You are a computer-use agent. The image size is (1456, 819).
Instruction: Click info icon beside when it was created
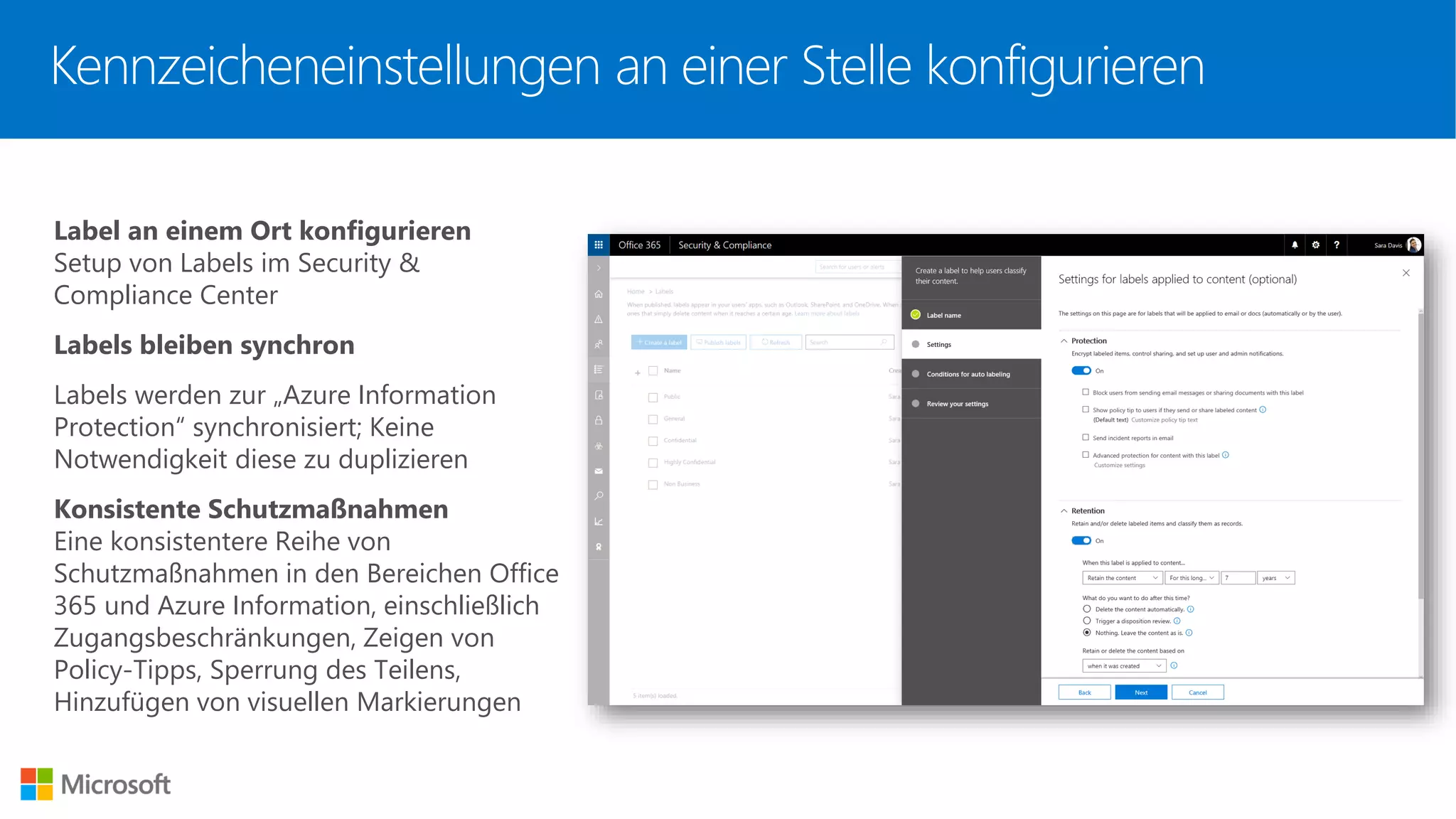click(1174, 665)
